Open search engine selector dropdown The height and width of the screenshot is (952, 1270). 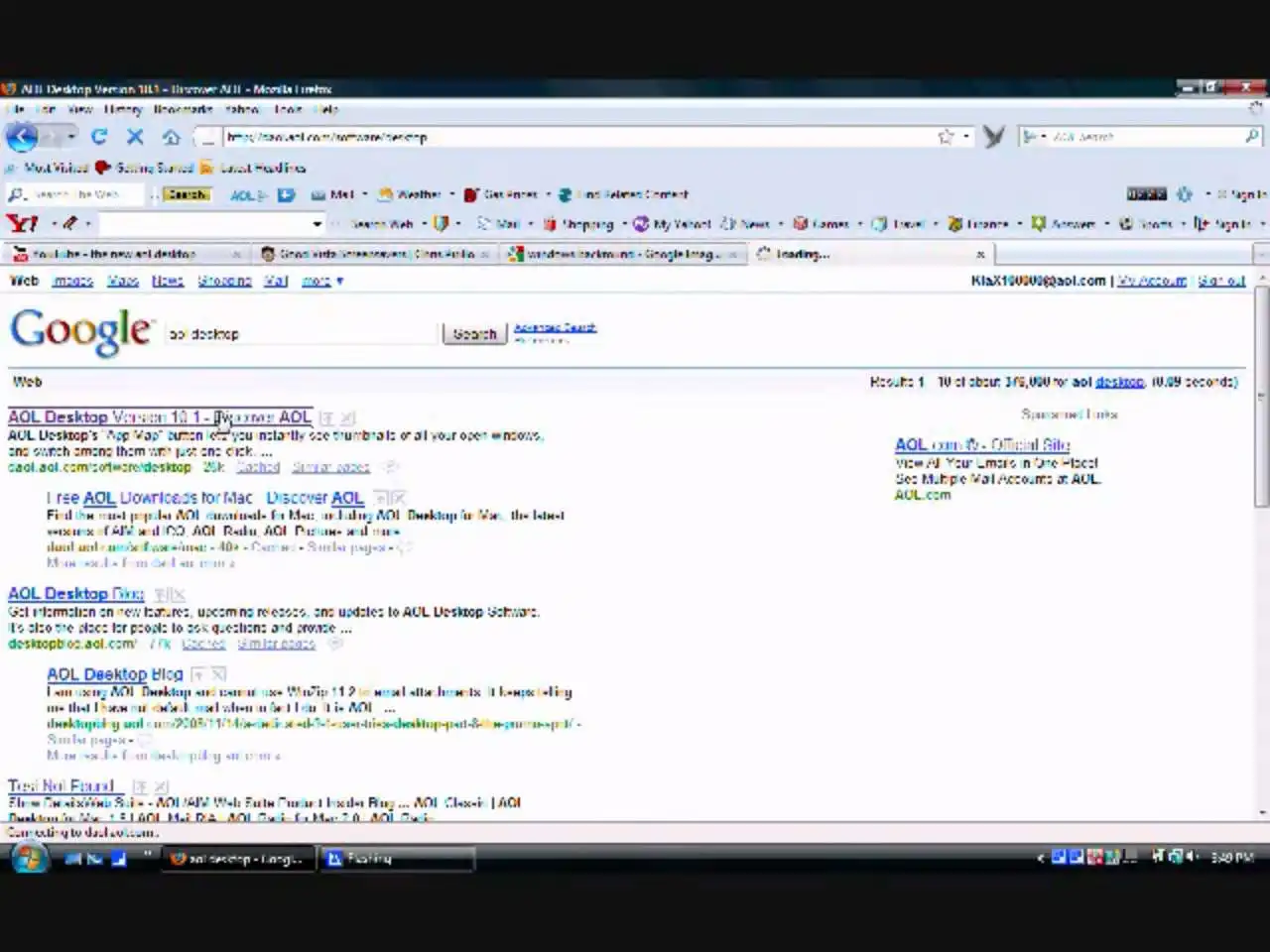(x=1035, y=137)
